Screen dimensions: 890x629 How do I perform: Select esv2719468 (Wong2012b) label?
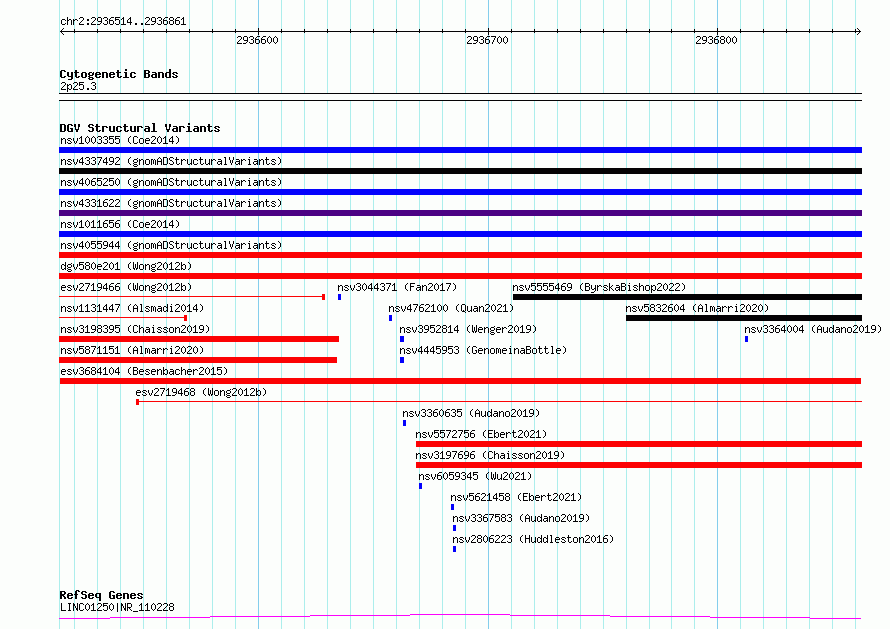point(201,392)
